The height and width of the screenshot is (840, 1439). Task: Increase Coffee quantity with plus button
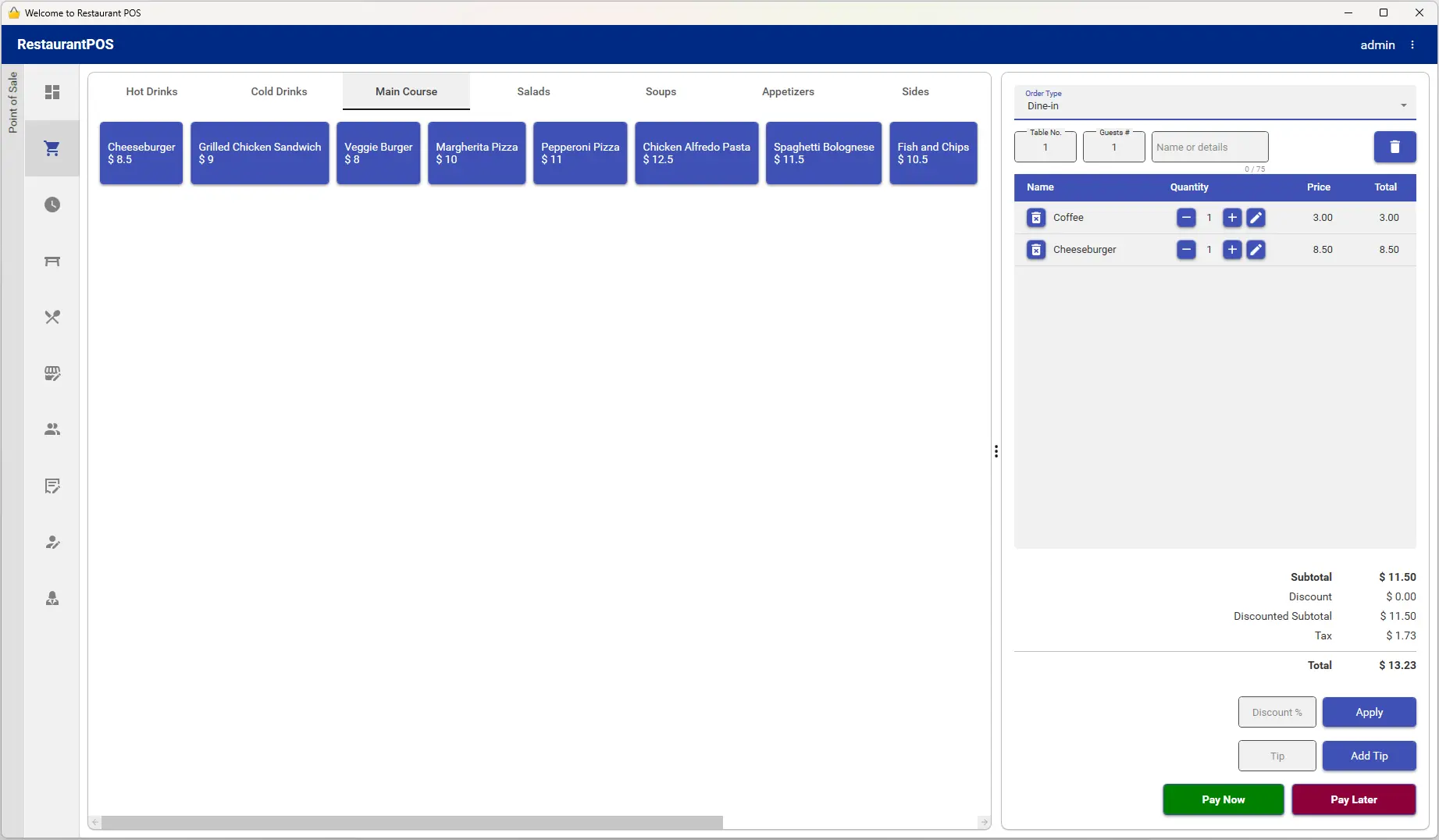[1232, 218]
